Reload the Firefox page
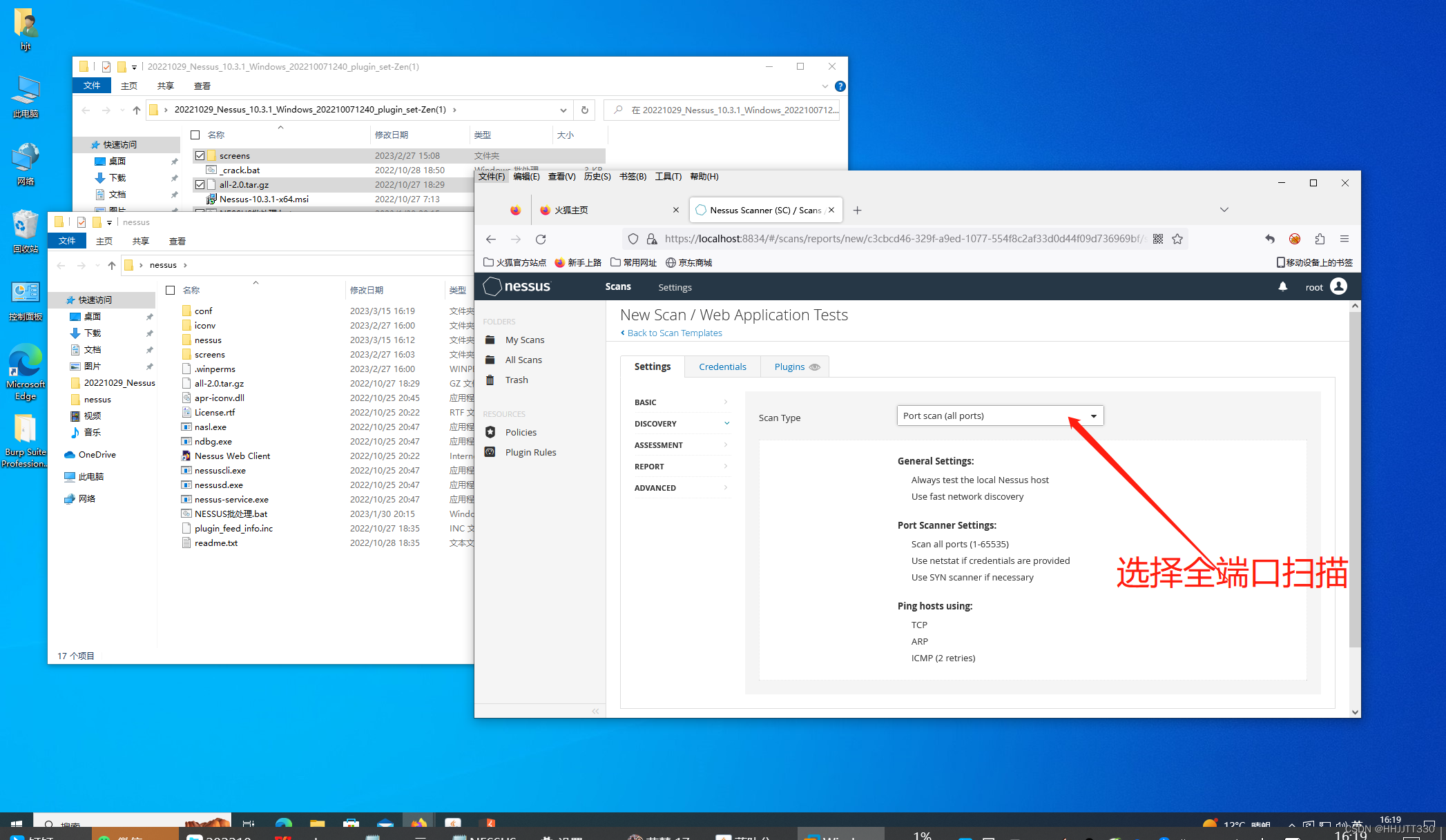Image resolution: width=1446 pixels, height=840 pixels. [x=541, y=239]
